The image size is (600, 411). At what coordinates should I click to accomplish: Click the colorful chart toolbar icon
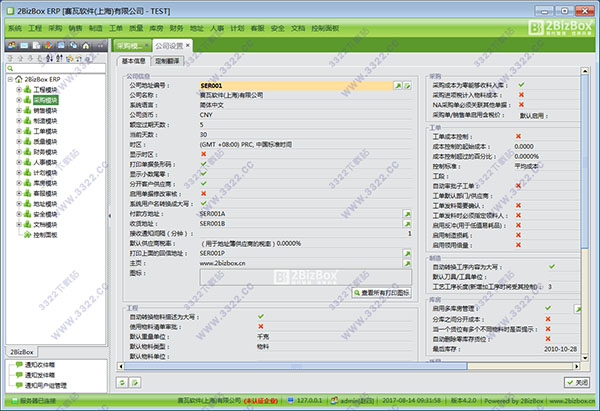click(x=49, y=46)
